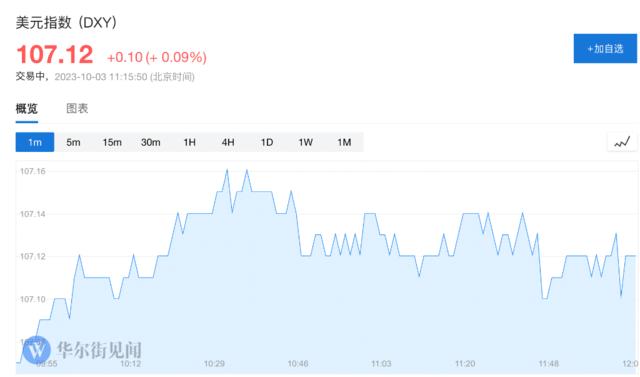Choose the 1D timeframe

[x=267, y=142]
